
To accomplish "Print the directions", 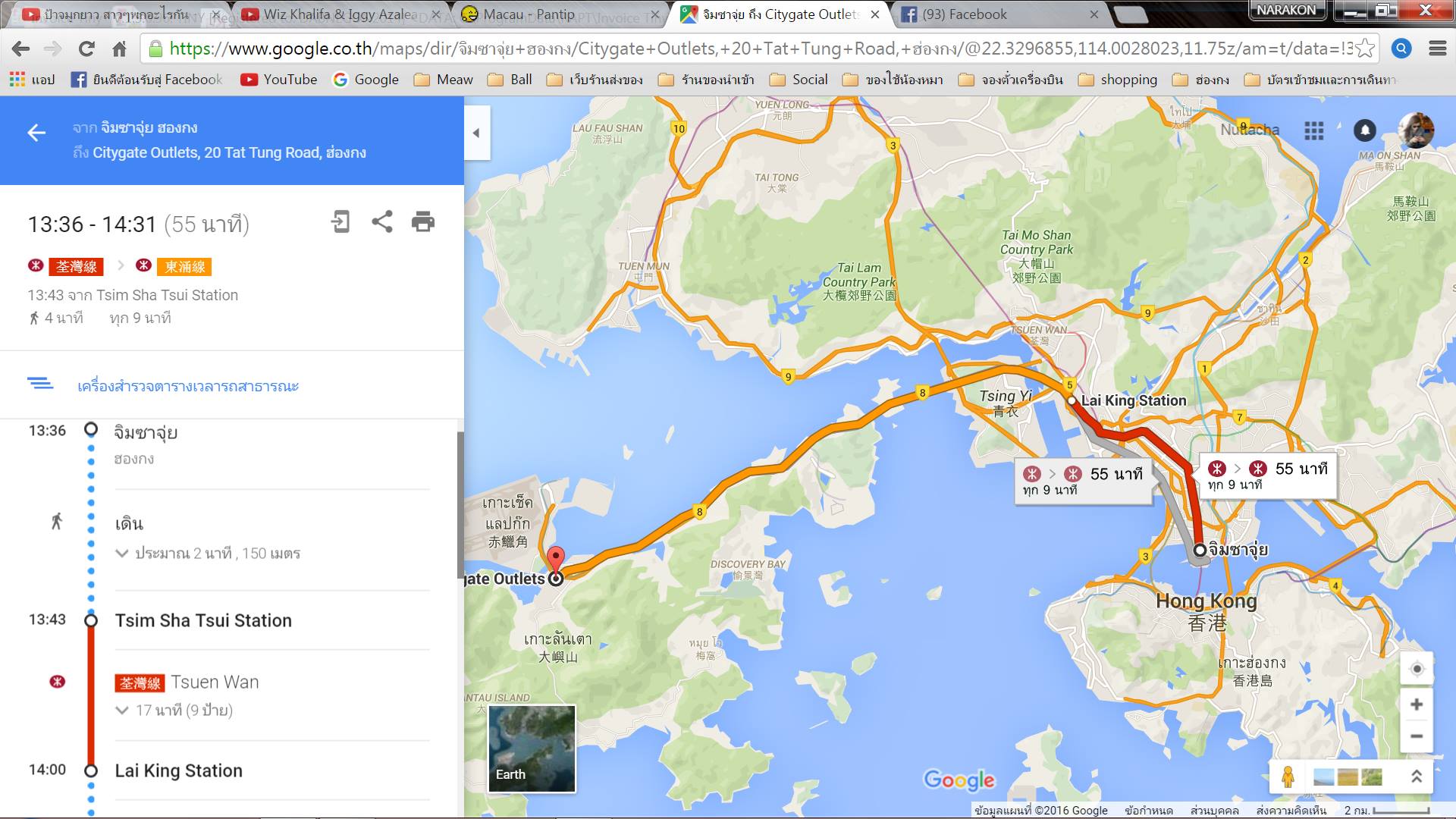I will point(423,221).
